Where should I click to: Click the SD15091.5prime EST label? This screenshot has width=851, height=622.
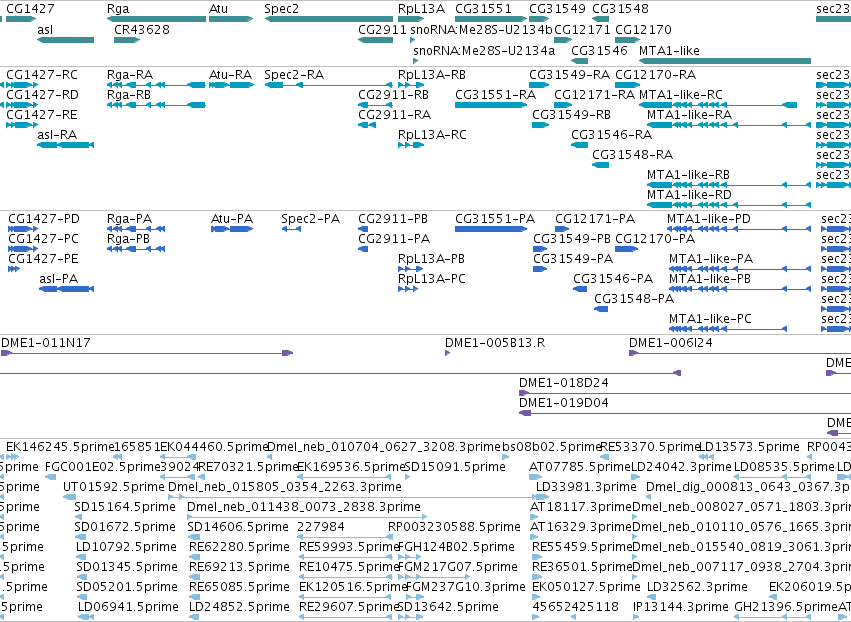455,467
